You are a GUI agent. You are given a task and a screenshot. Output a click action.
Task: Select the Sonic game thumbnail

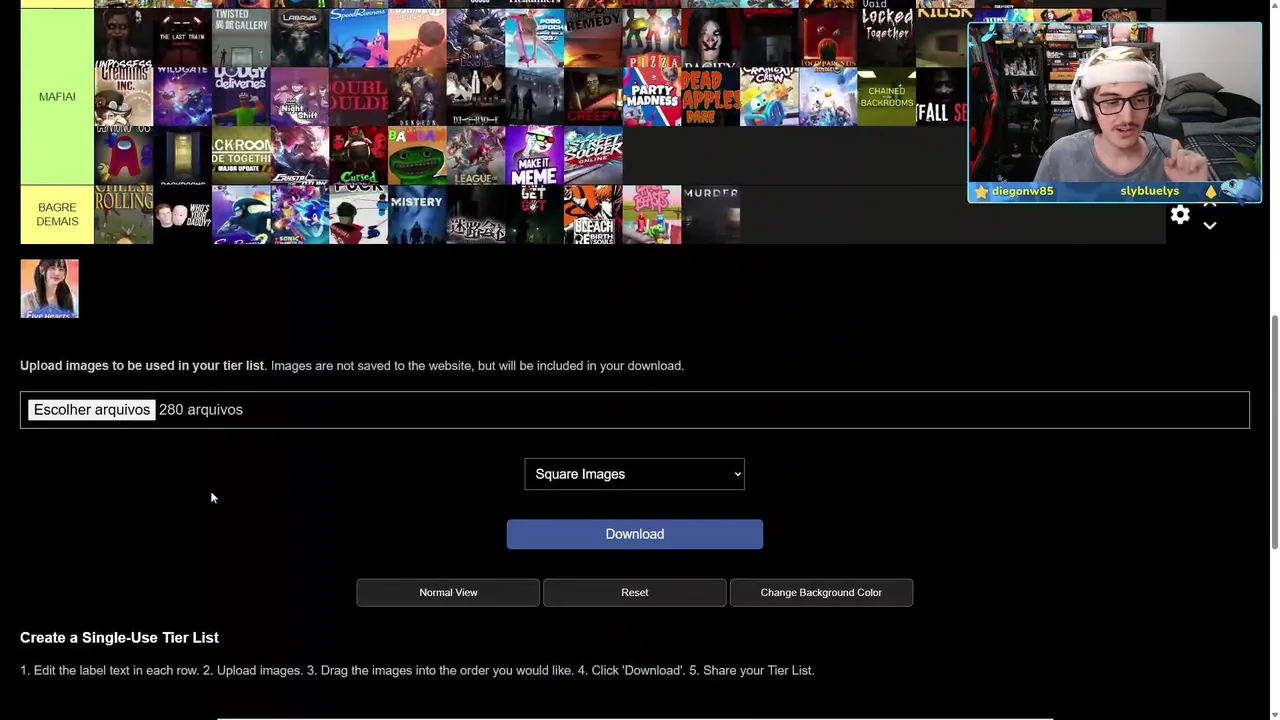[x=300, y=214]
